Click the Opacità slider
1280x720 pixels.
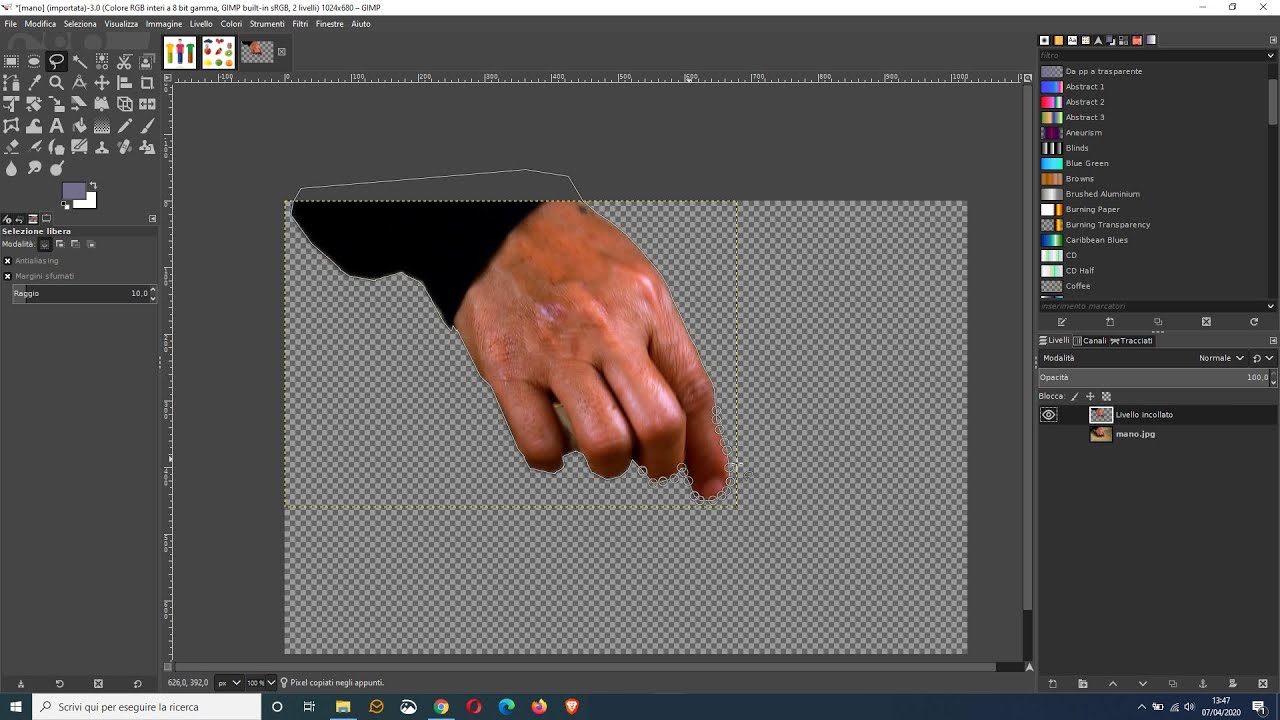click(x=1156, y=378)
